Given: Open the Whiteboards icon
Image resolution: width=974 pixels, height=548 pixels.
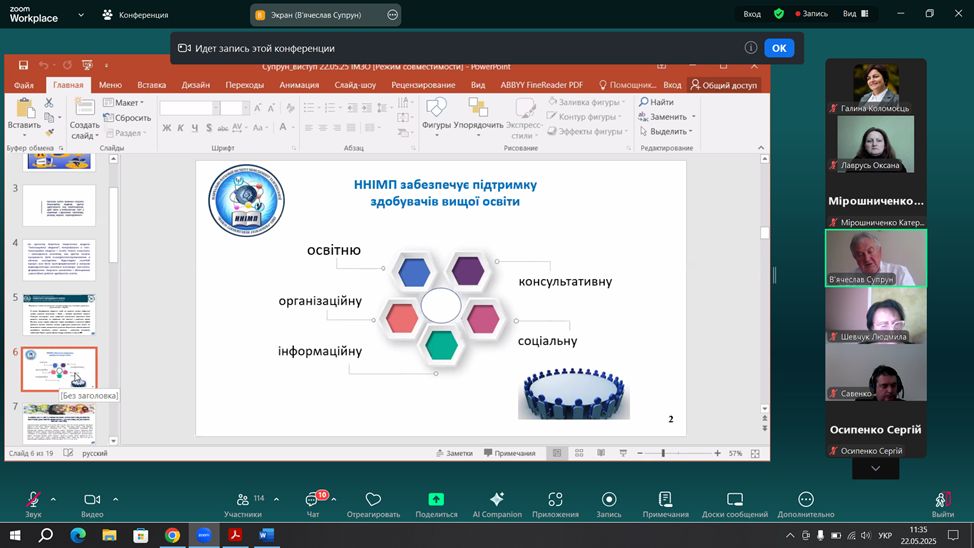Looking at the screenshot, I should click(734, 500).
